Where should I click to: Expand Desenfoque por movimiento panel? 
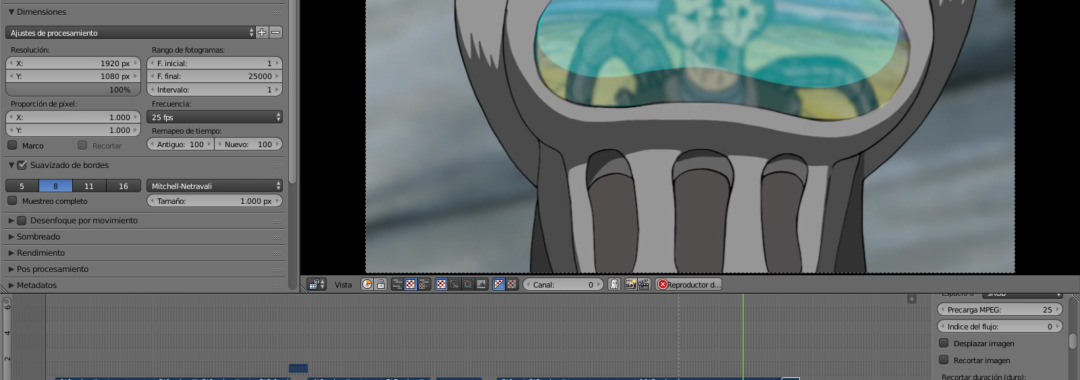click(12, 220)
